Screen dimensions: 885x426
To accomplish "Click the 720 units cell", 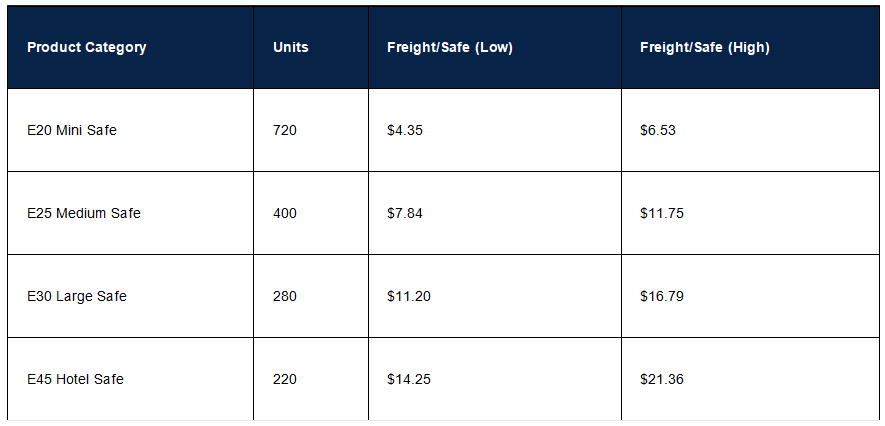I will click(x=311, y=130).
